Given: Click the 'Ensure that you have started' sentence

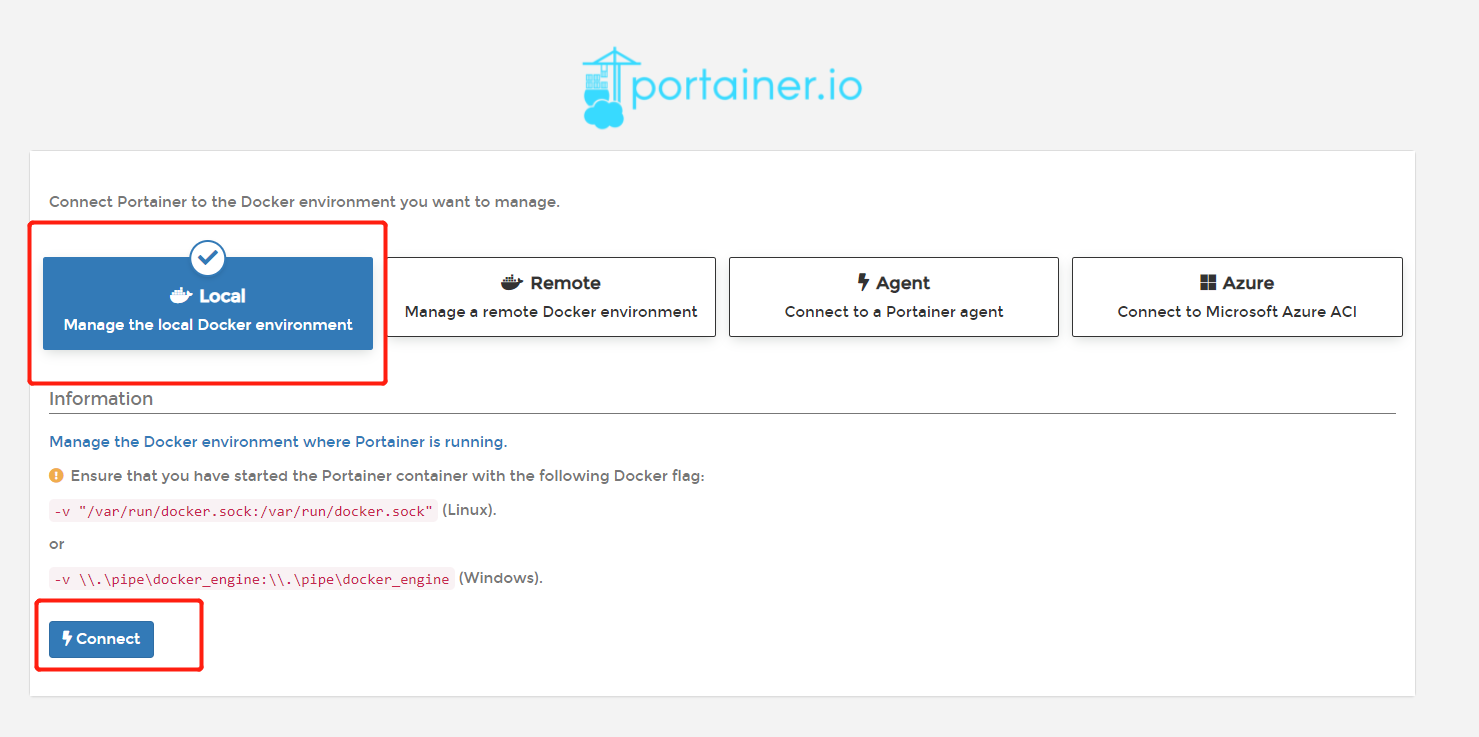Looking at the screenshot, I should (388, 476).
